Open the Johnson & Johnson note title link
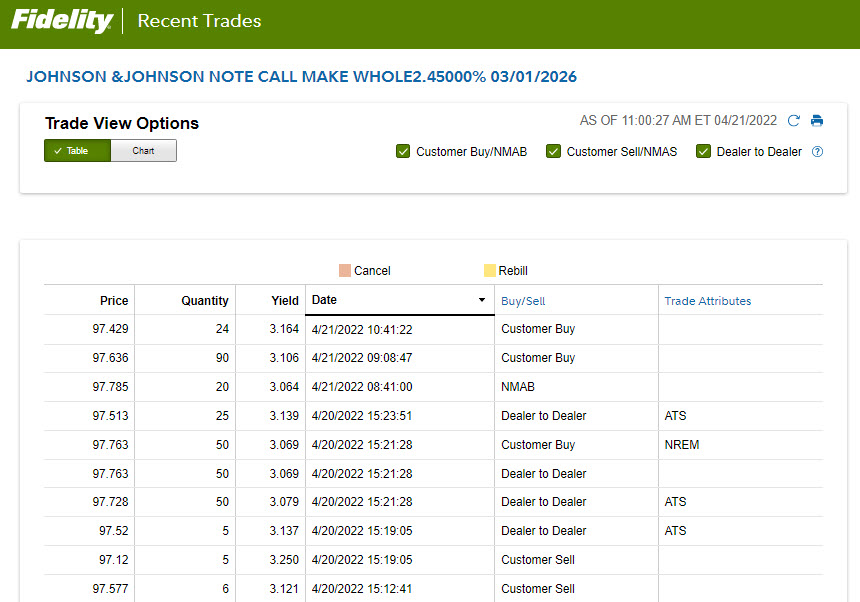Image resolution: width=860 pixels, height=602 pixels. pos(301,77)
